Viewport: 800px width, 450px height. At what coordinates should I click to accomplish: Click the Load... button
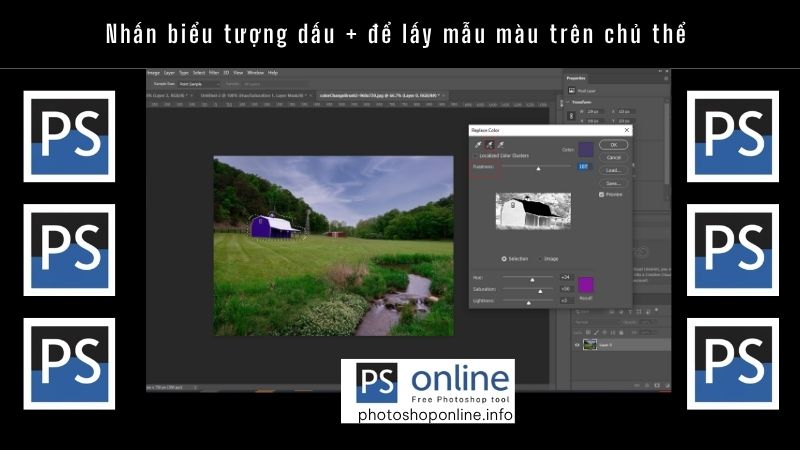click(613, 170)
